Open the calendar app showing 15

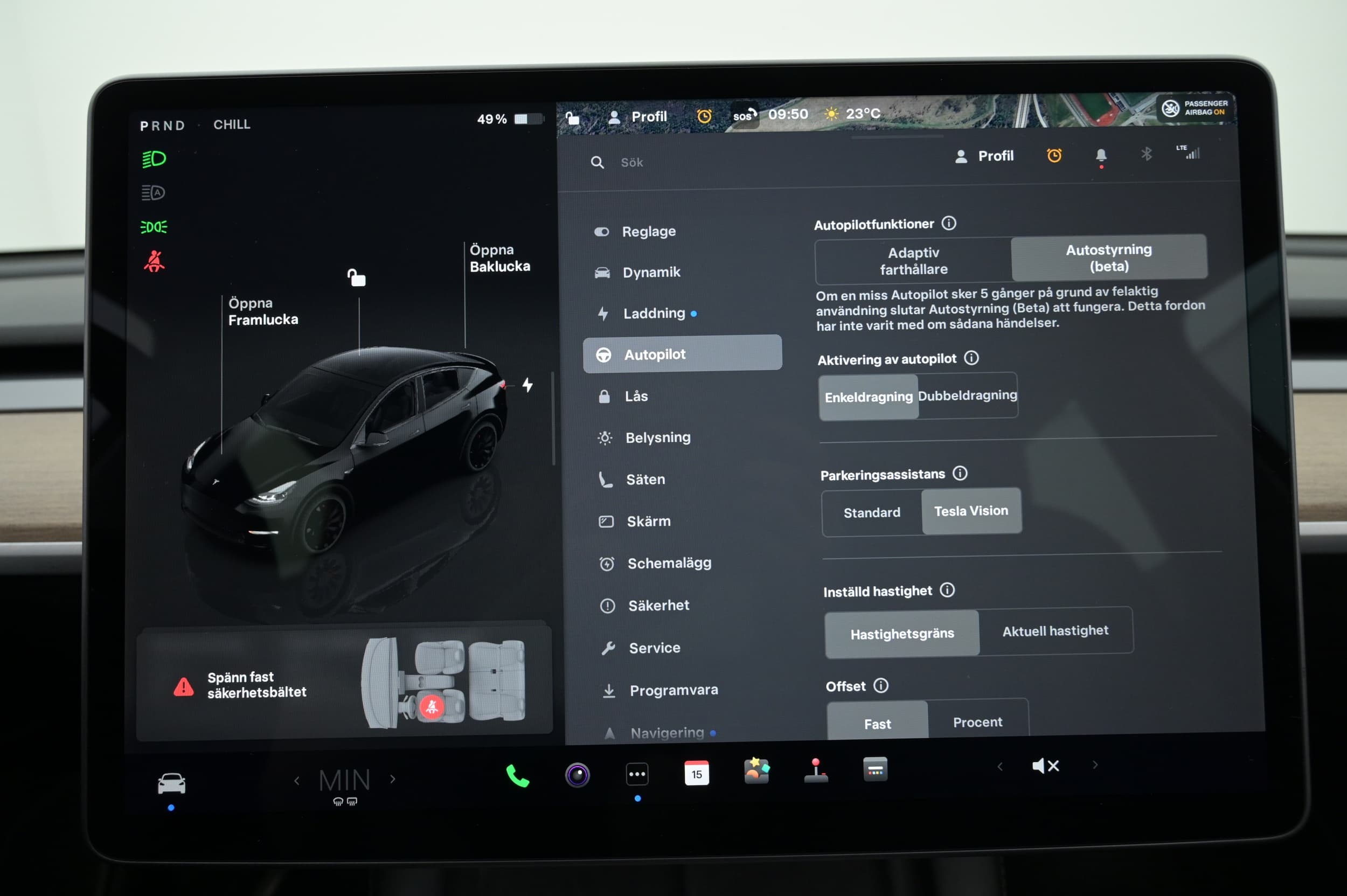coord(697,773)
